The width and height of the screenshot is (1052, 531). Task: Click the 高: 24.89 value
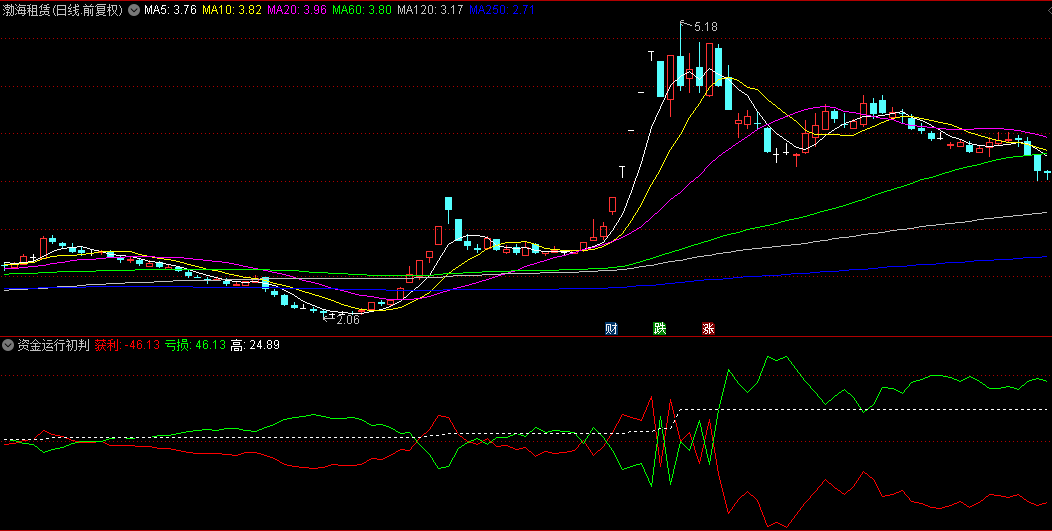[255, 345]
